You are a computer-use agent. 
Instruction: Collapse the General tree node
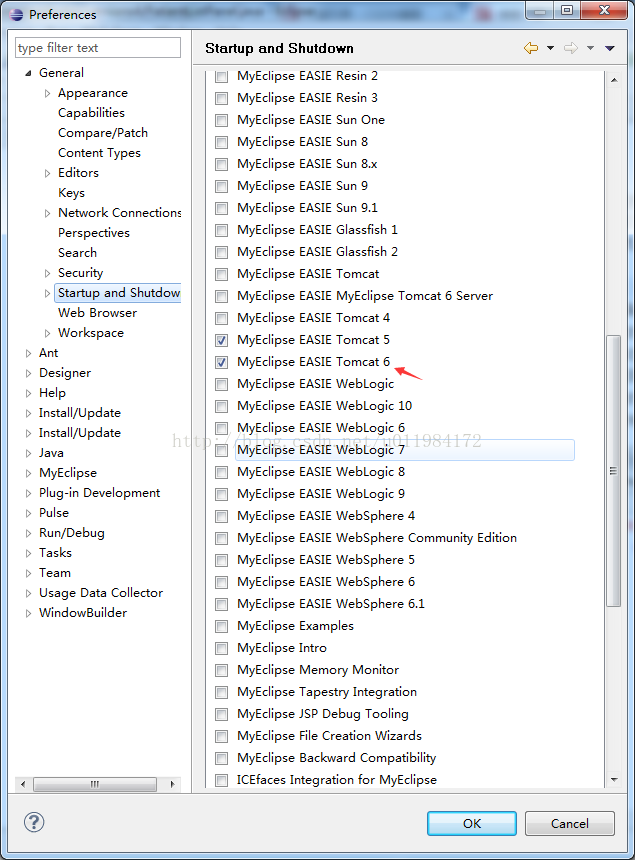(29, 73)
